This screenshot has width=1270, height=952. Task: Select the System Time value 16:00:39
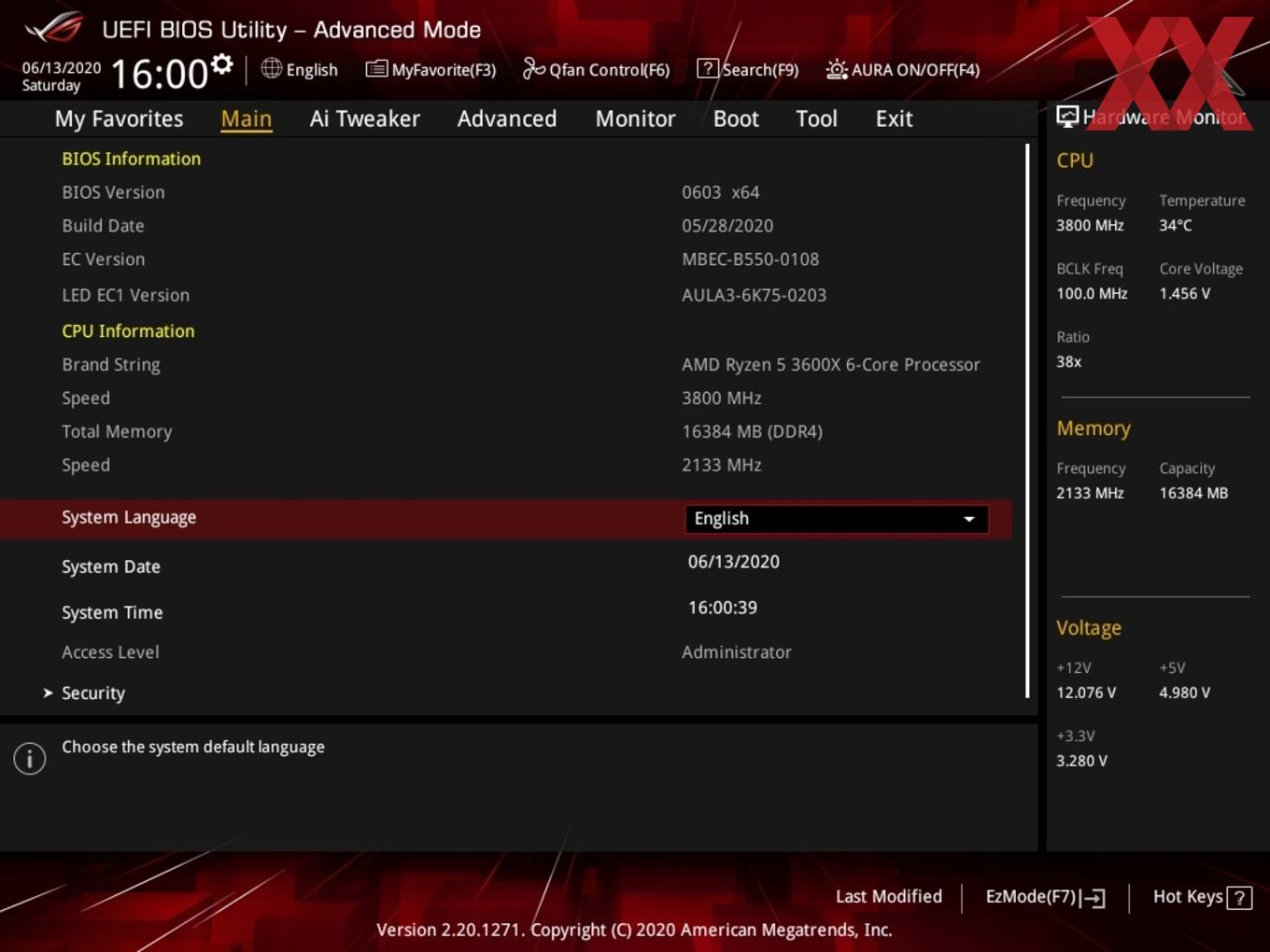point(722,608)
